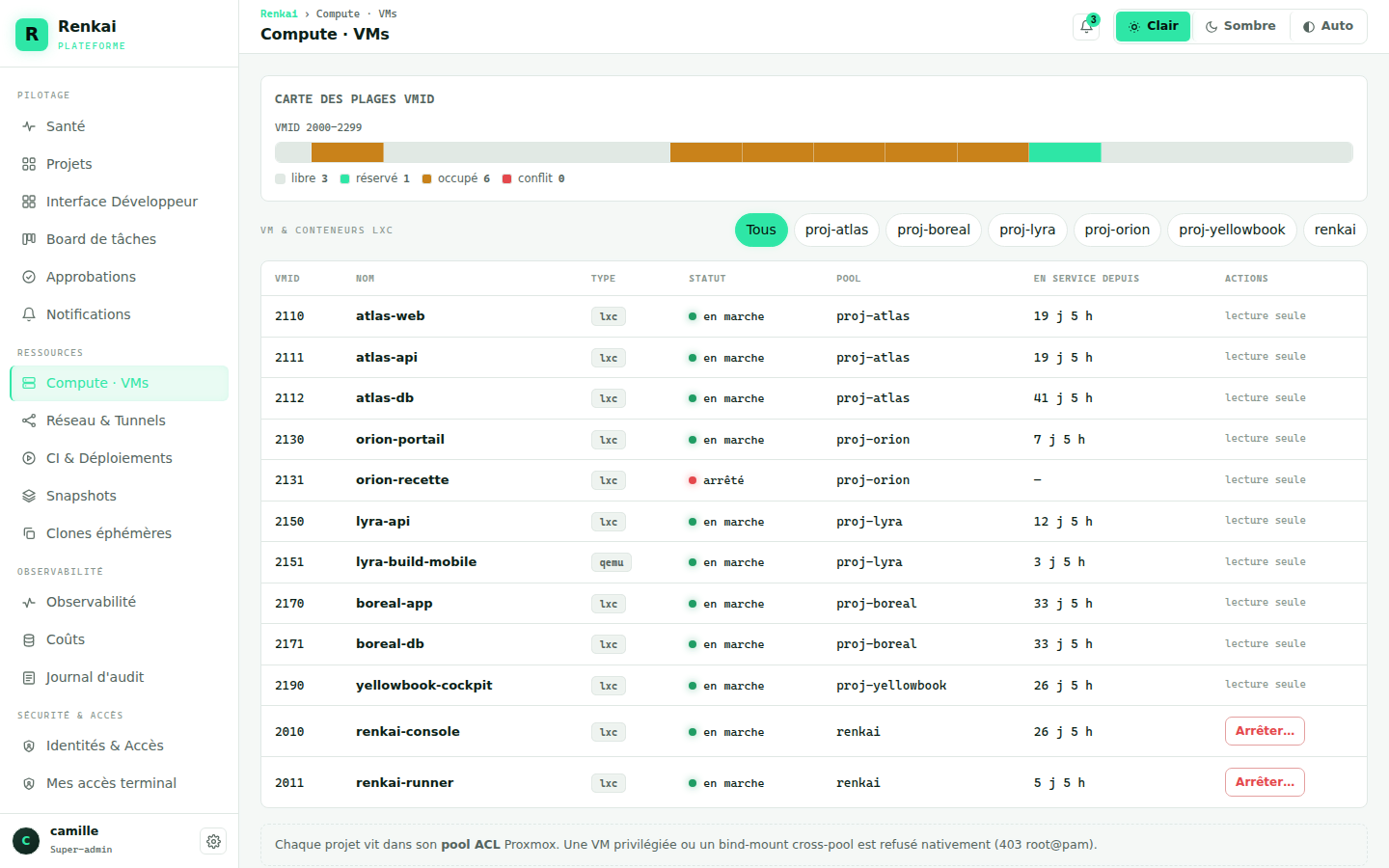
Task: Click the arrêté status of orion-recette
Action: pos(716,480)
